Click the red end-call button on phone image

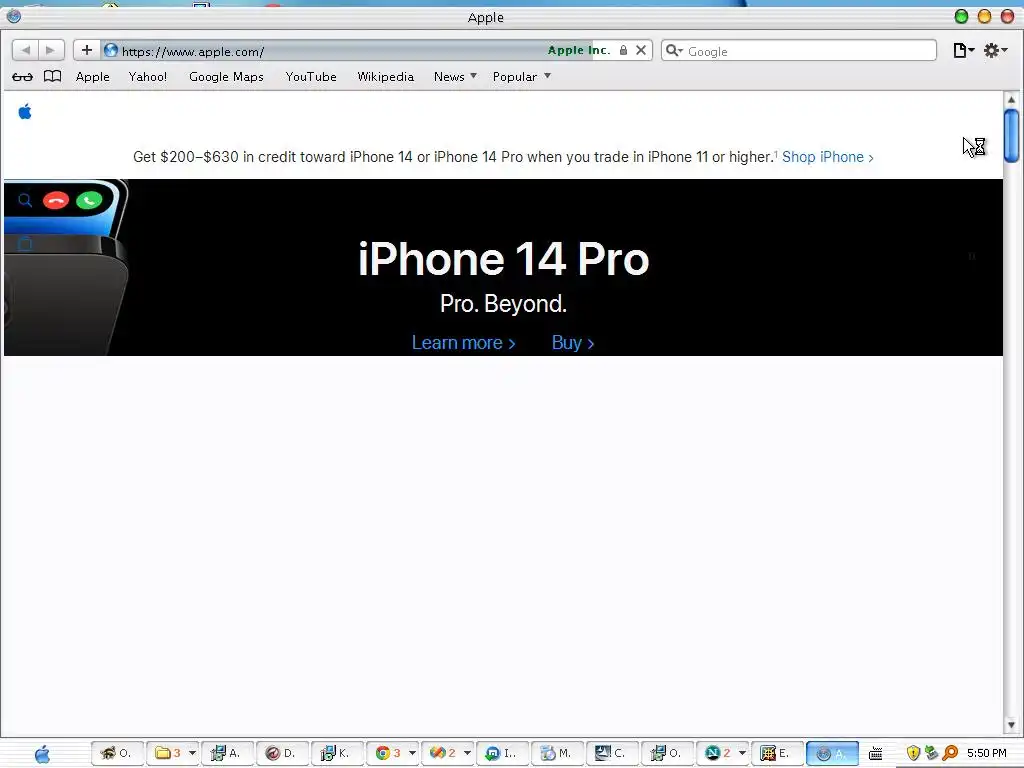[x=56, y=200]
